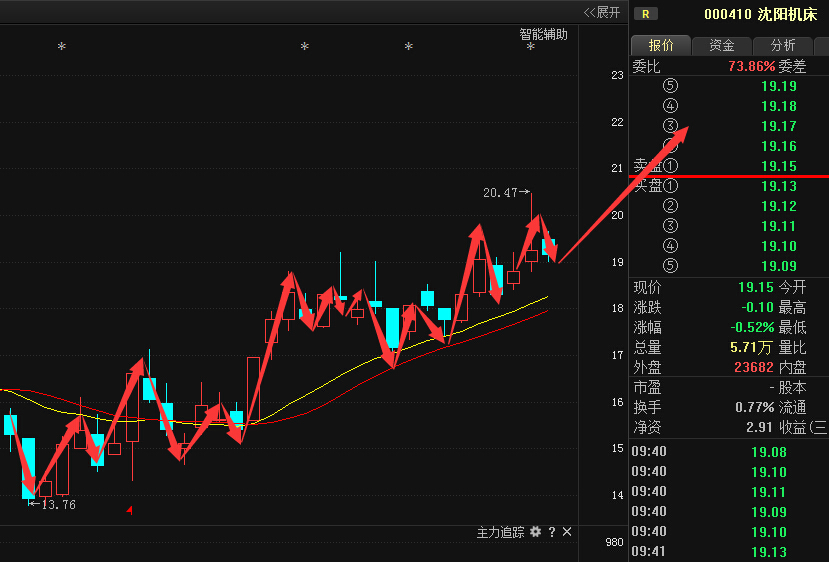829x562 pixels.
Task: Click the 23 price axis label
Action: [617, 76]
